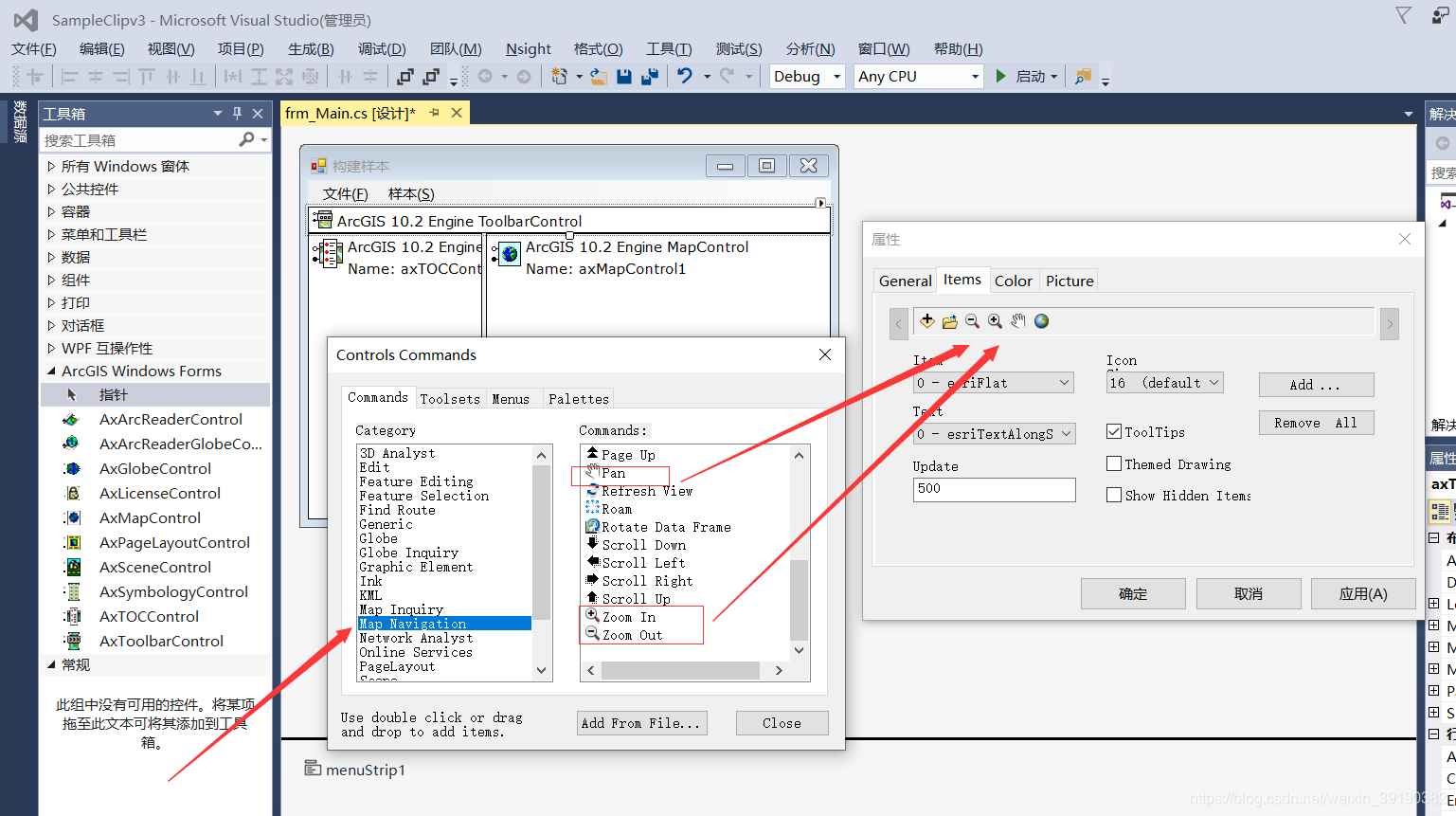This screenshot has width=1456, height=816.
Task: Uncheck the ToolTips checkbox
Action: pos(1114,431)
